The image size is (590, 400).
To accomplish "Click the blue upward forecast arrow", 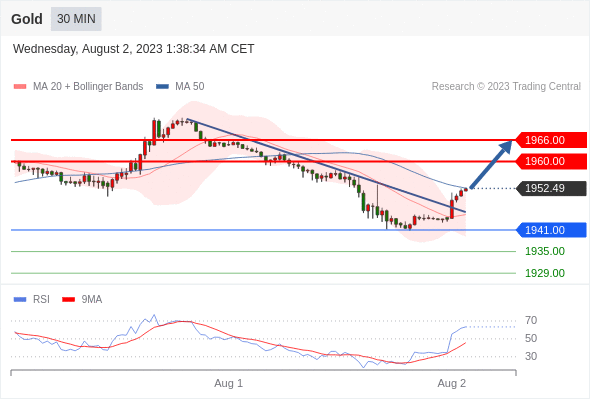I will tap(491, 164).
